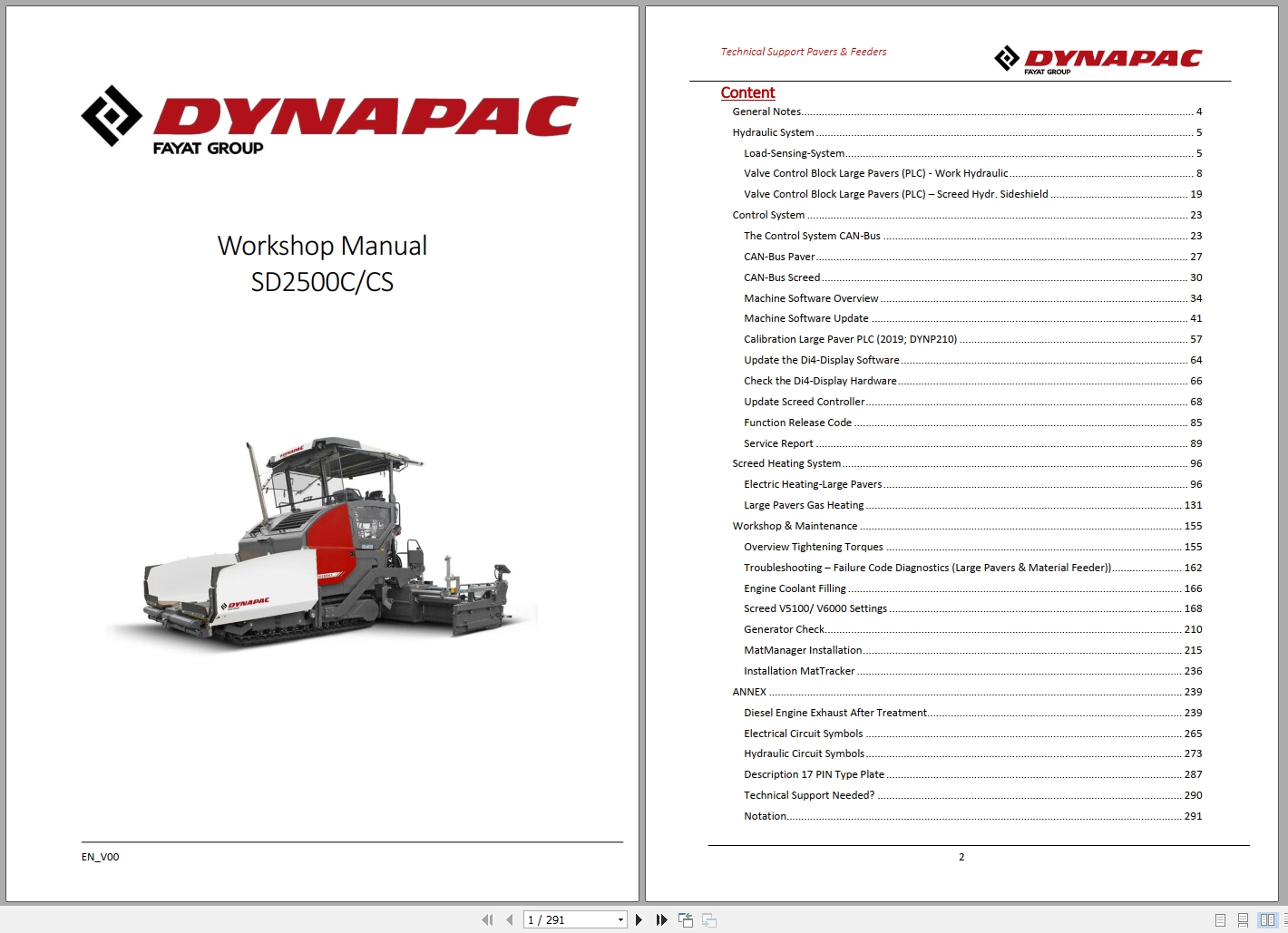The height and width of the screenshot is (933, 1288).
Task: Open the Hydraulic System chapter
Action: pyautogui.click(x=773, y=131)
